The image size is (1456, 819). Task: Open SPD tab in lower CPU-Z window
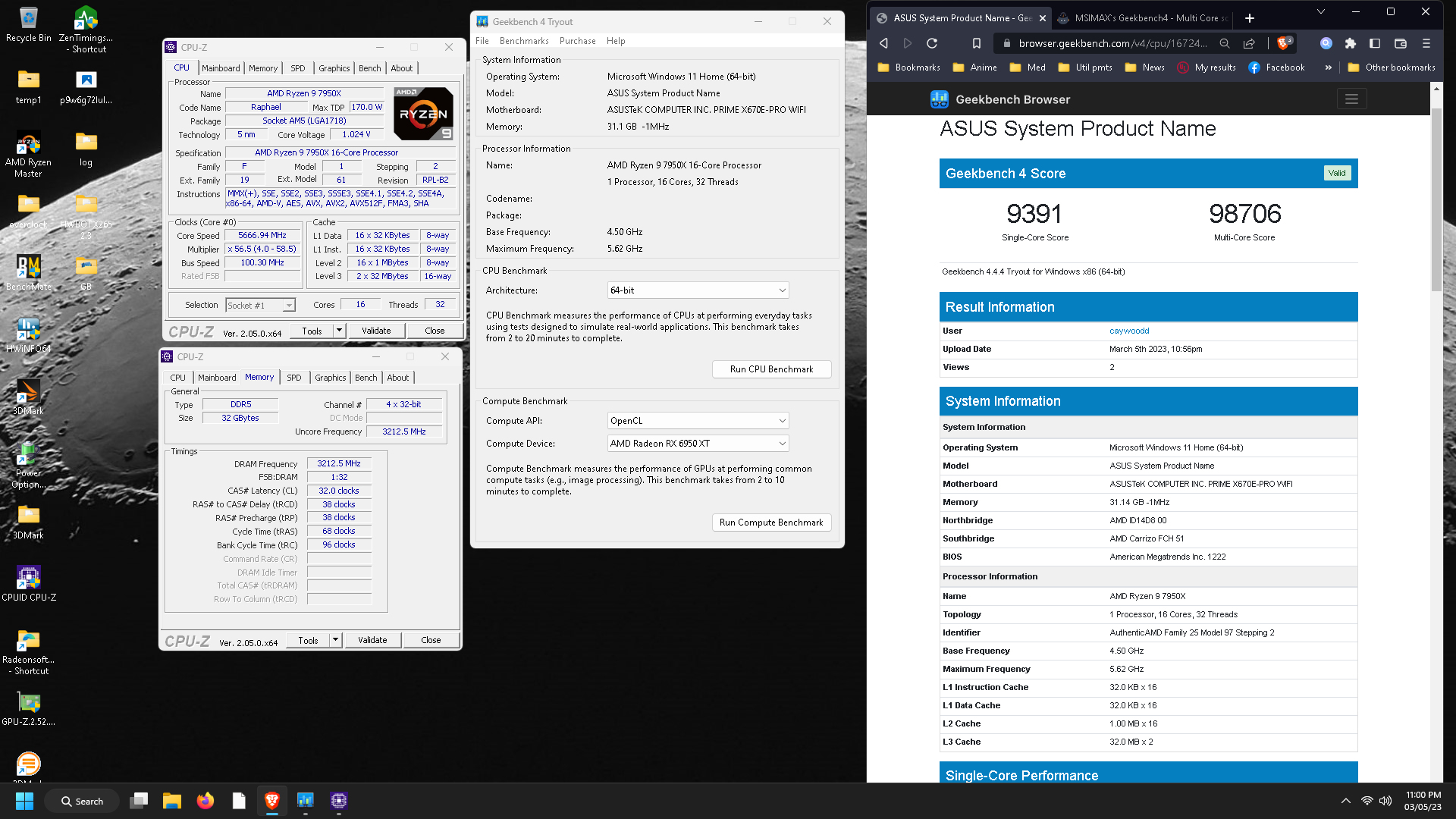click(294, 378)
